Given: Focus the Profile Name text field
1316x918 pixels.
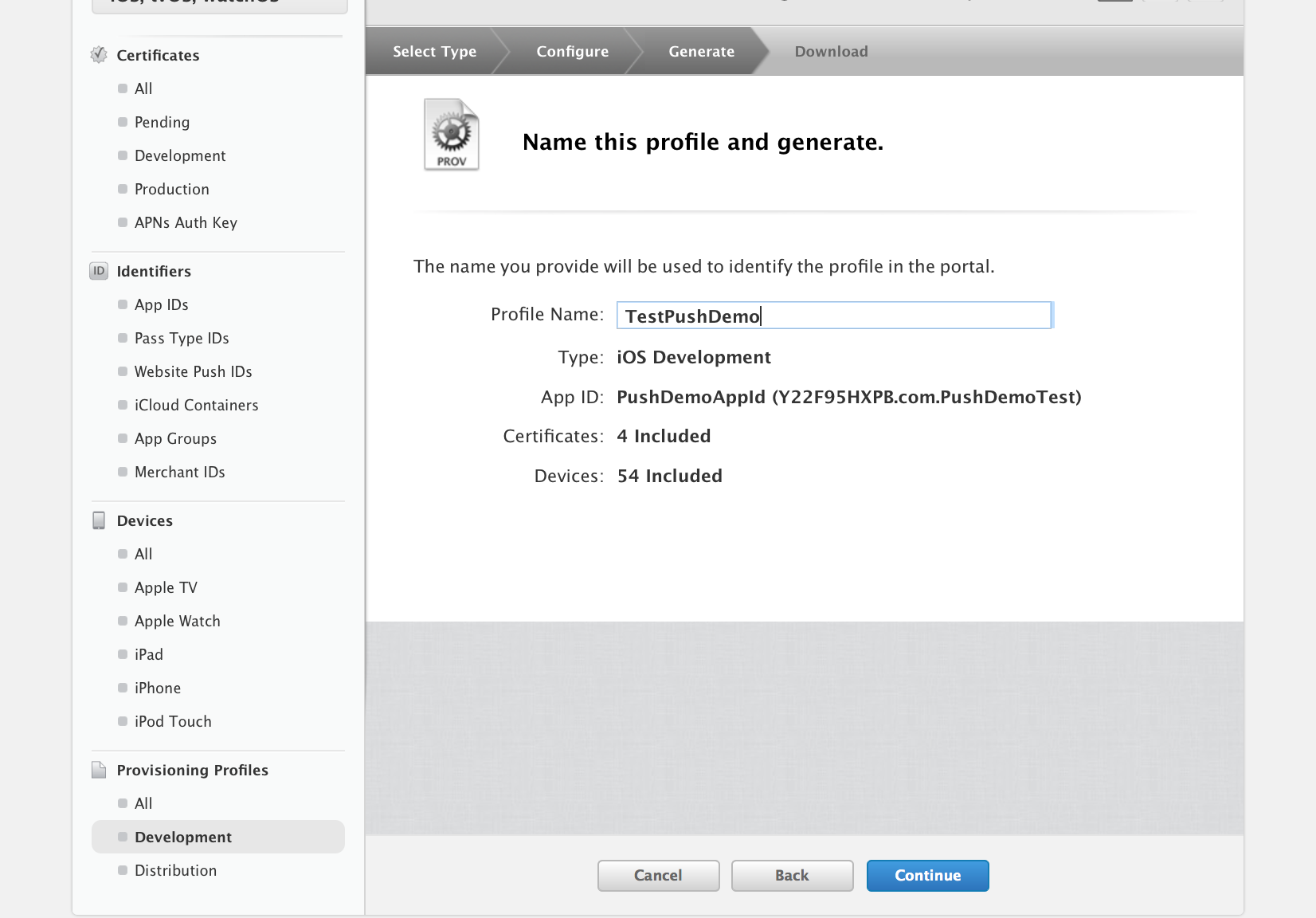Looking at the screenshot, I should click(833, 316).
